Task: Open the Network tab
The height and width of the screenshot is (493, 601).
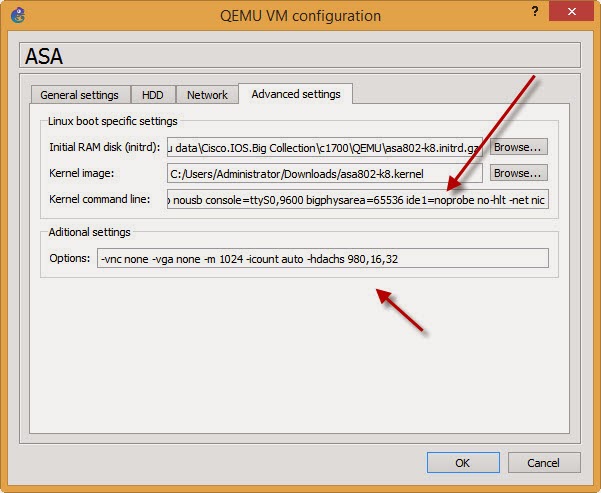Action: [x=207, y=95]
